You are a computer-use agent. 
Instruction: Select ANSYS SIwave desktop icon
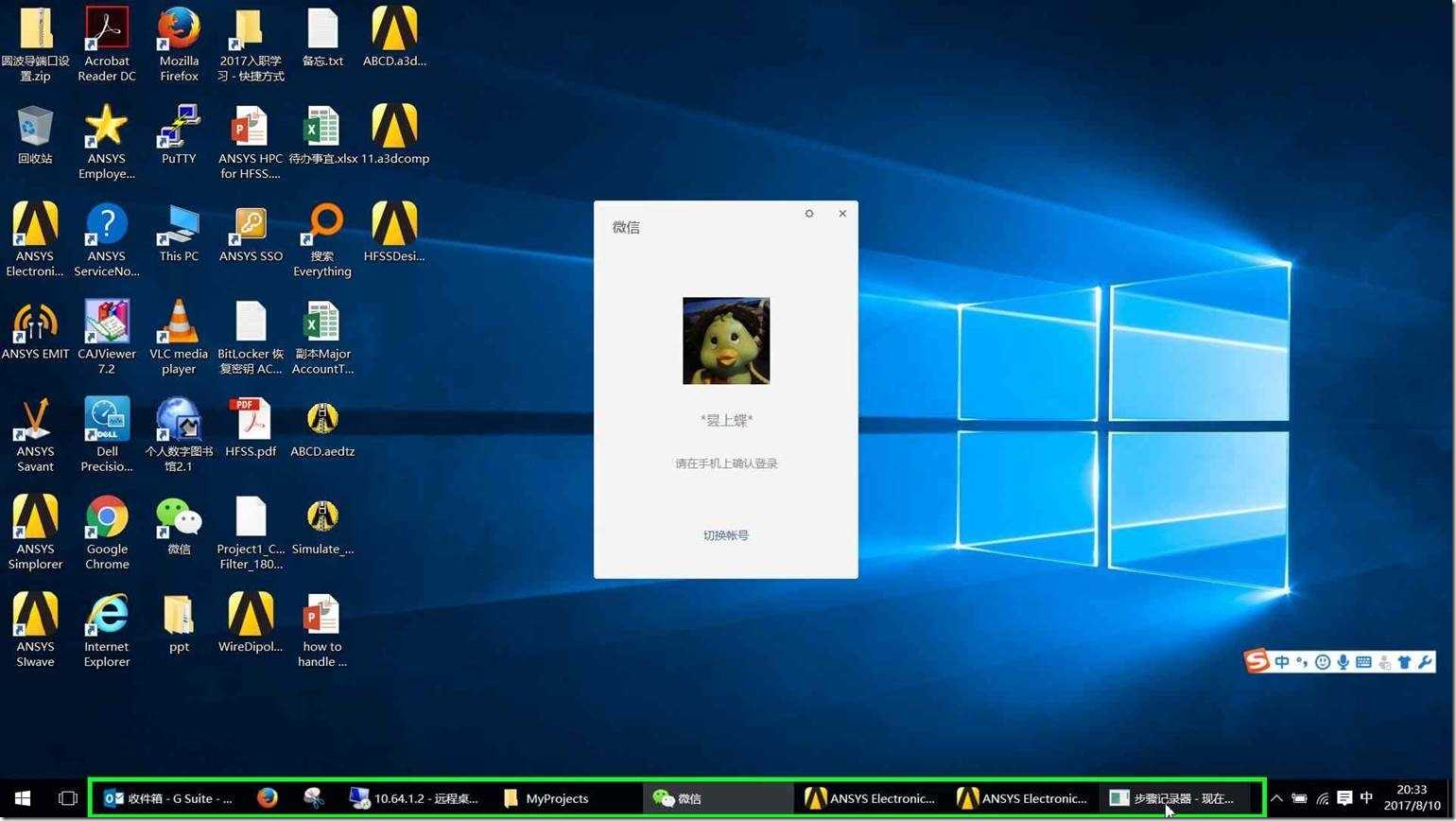pos(35,629)
